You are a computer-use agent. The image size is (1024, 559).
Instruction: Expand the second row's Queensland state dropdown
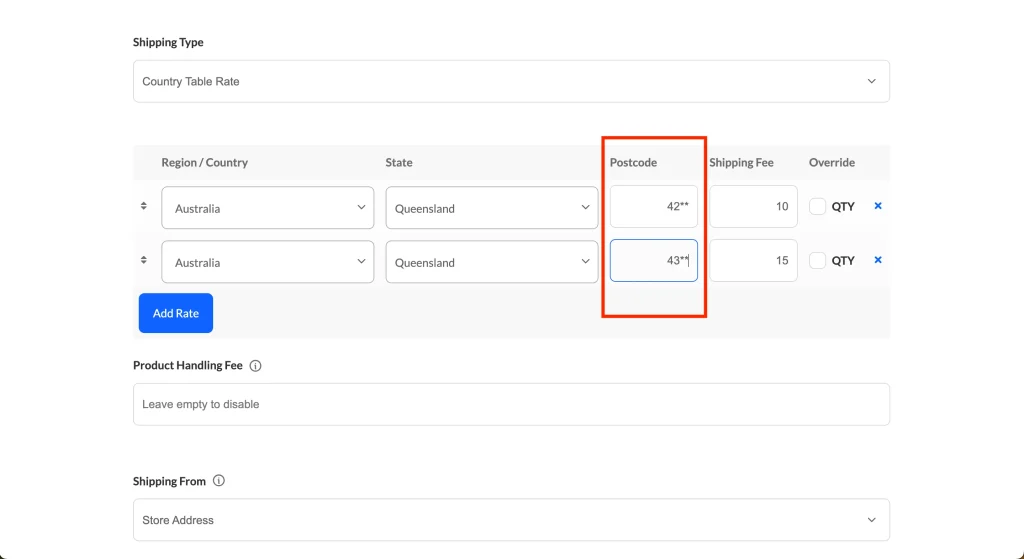click(x=491, y=262)
